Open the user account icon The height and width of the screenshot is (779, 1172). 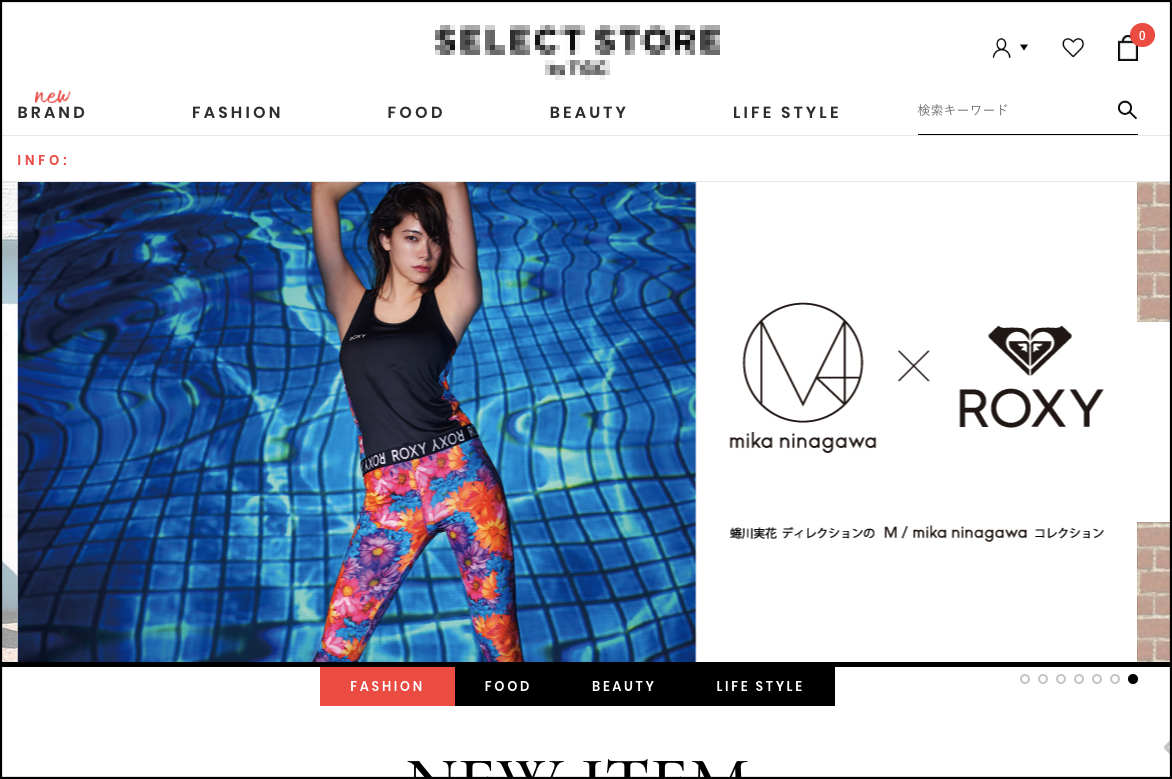coord(1001,48)
